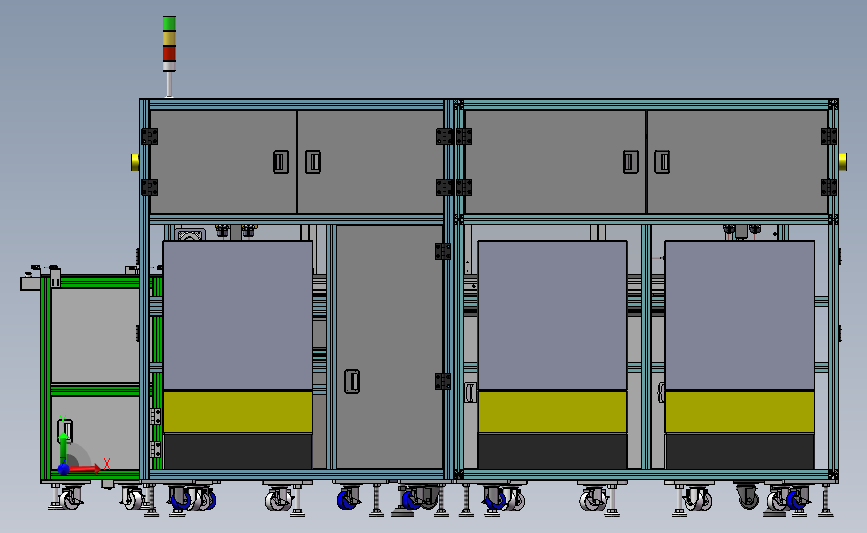Click the red X axis arrow of the triad
The height and width of the screenshot is (533, 867).
[84, 469]
